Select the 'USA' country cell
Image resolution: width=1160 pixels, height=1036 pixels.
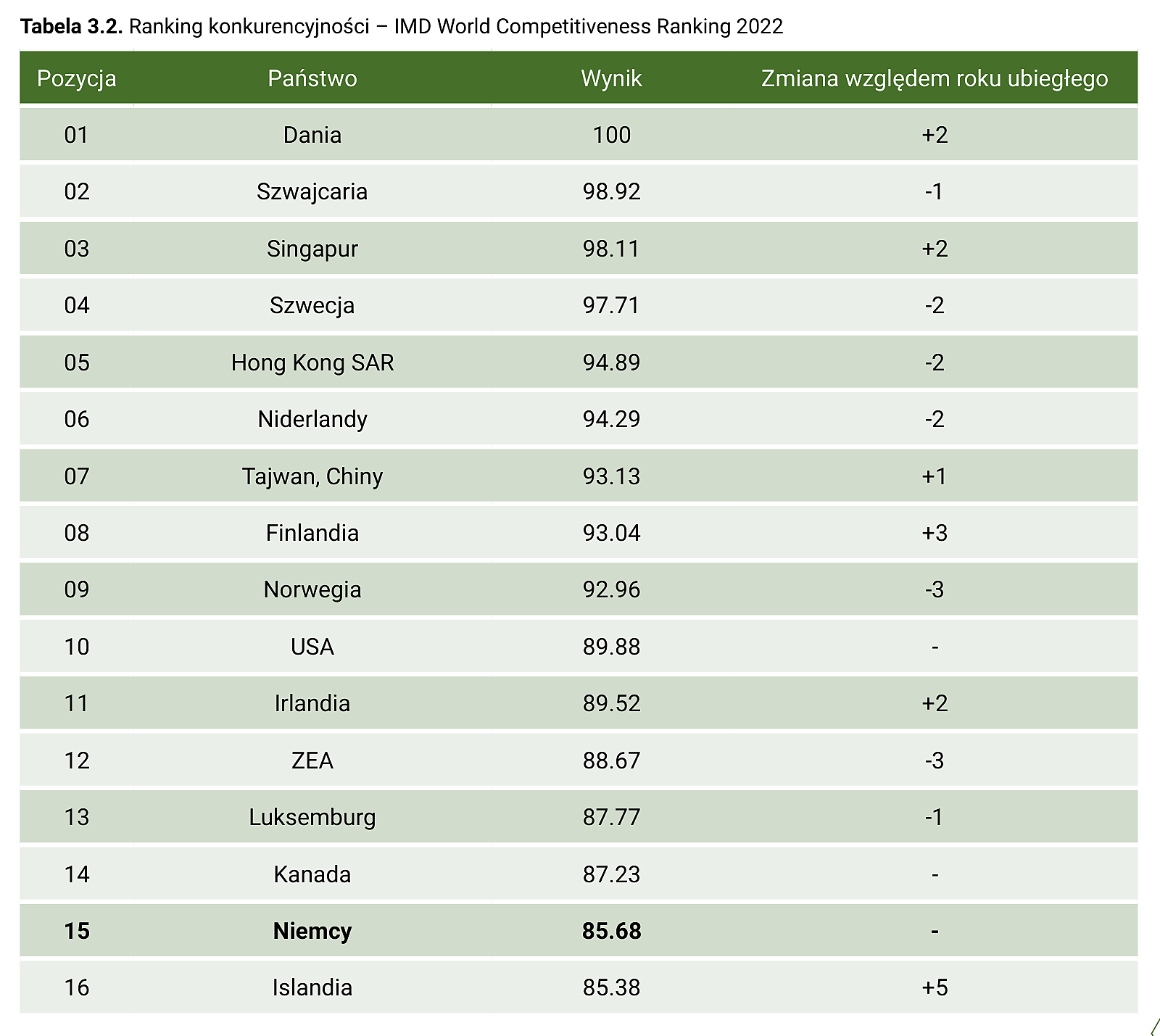tap(312, 647)
